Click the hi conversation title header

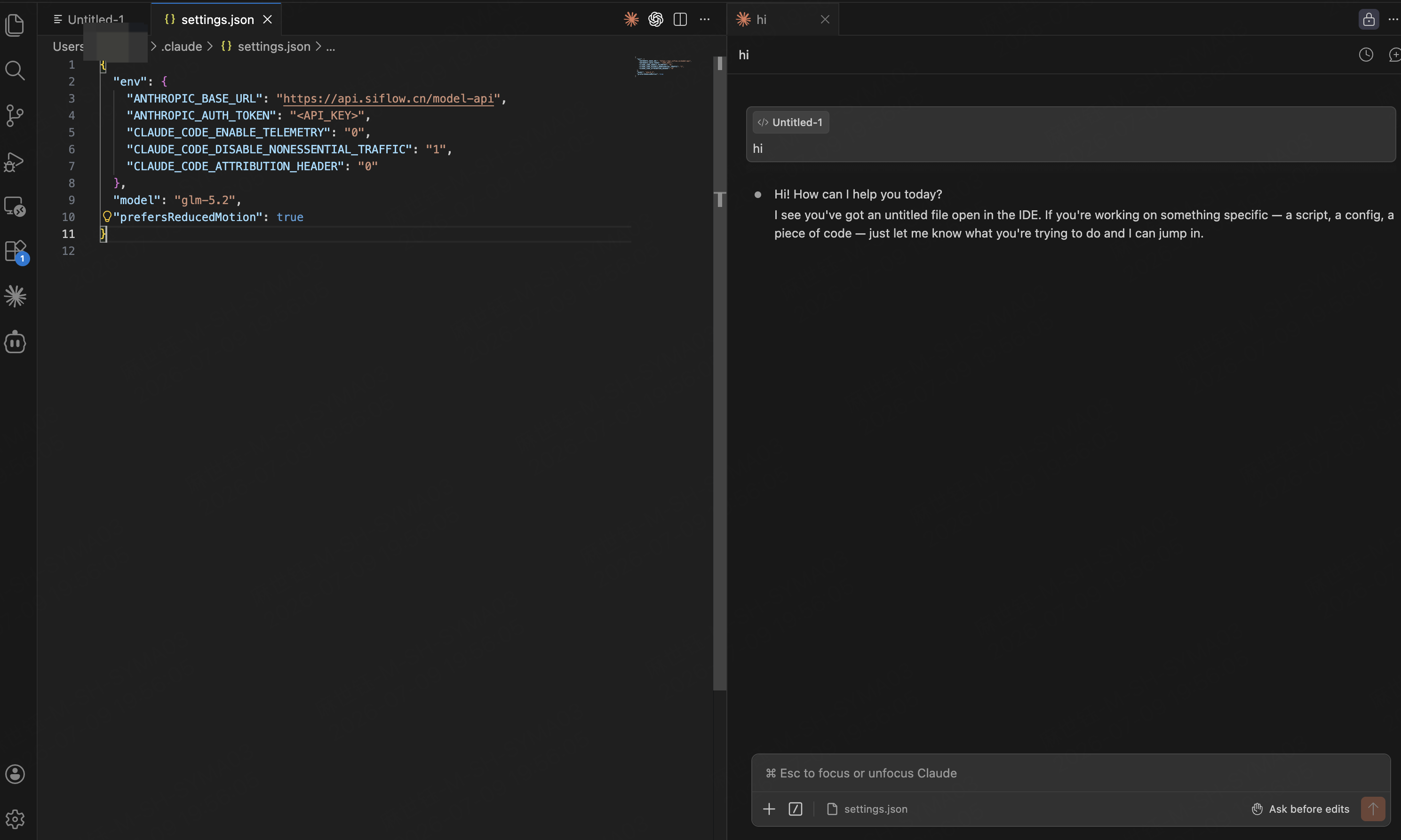click(x=743, y=55)
